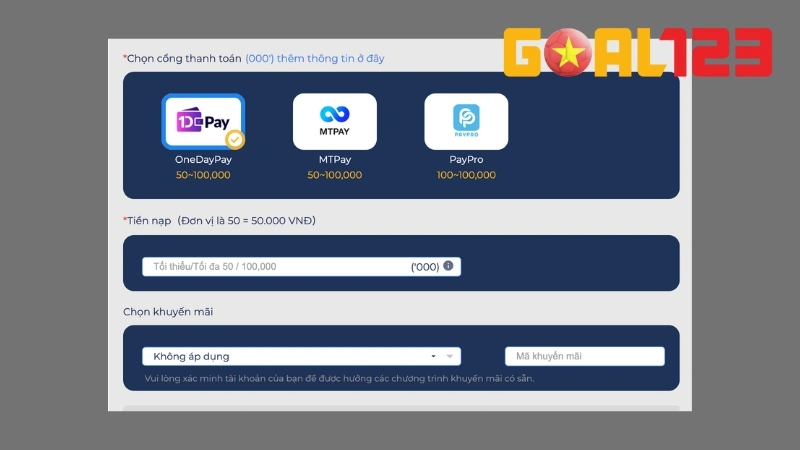Click the info icon beside ('000)
The image size is (800, 450).
448,266
